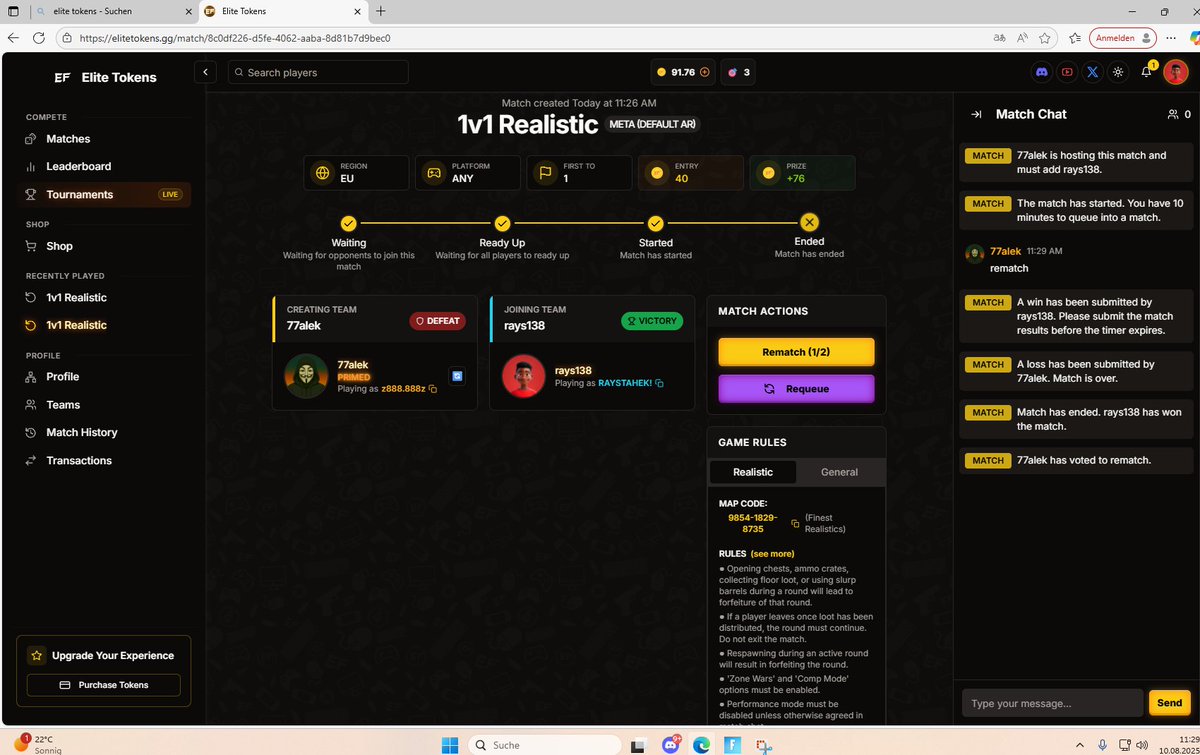
Task: Click the browser back arrow
Action: (13, 38)
